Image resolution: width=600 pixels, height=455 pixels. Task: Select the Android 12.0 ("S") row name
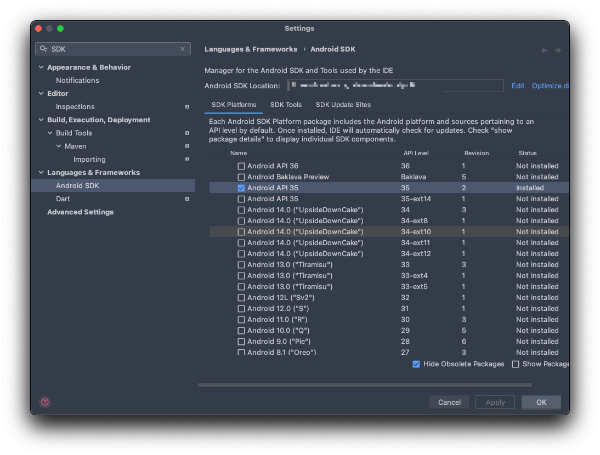click(x=278, y=309)
